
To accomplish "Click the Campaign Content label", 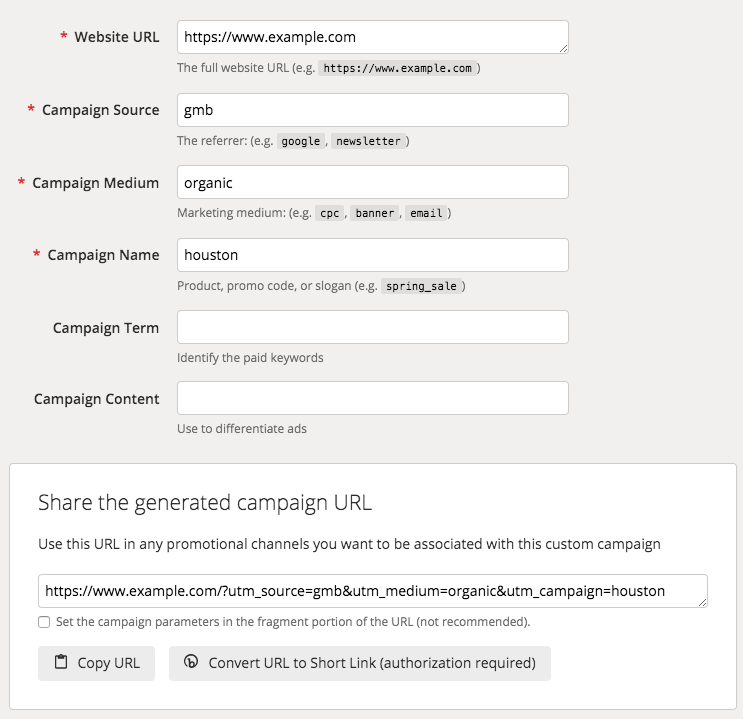I will coord(96,399).
